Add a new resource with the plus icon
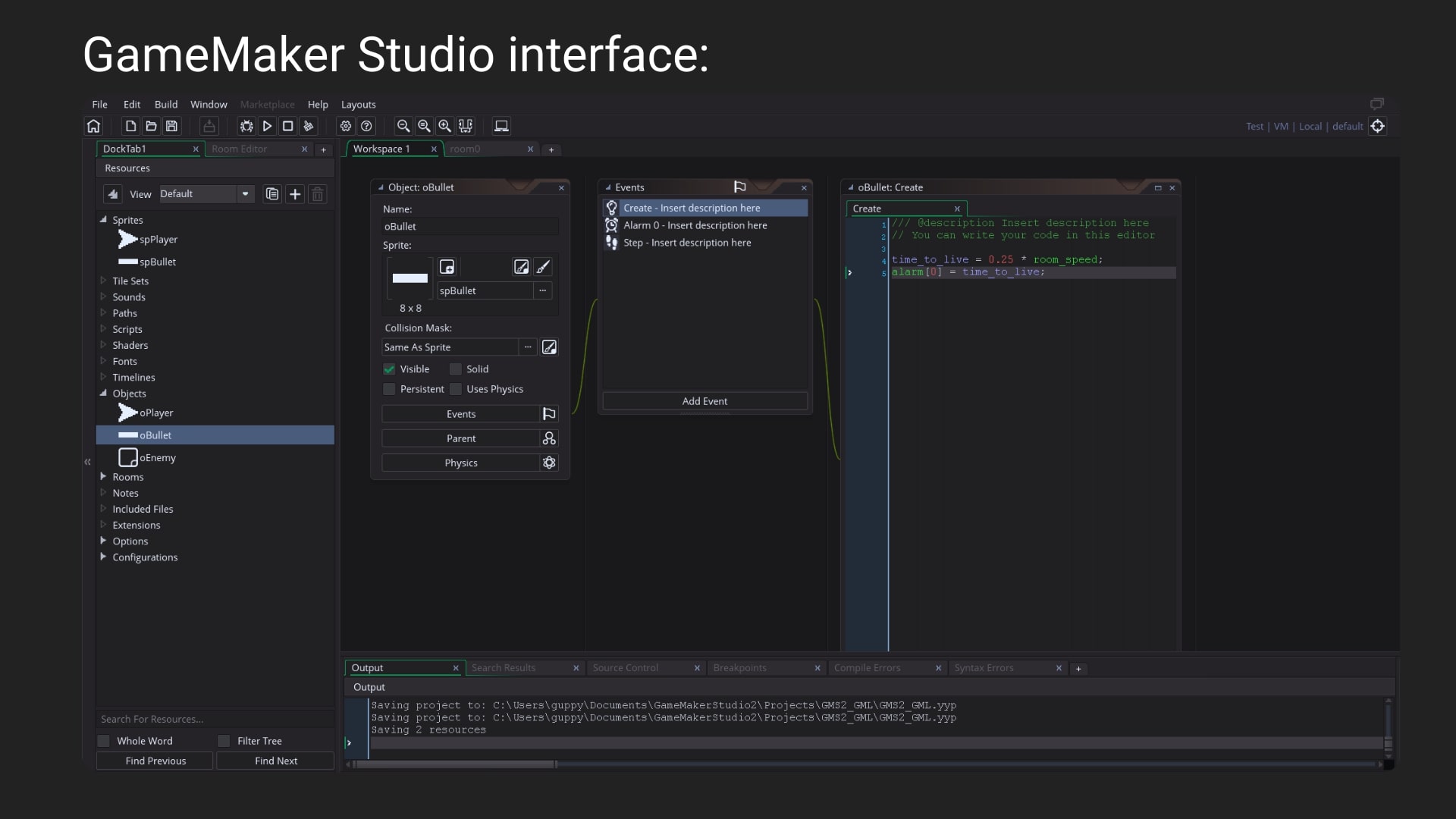 (x=295, y=194)
